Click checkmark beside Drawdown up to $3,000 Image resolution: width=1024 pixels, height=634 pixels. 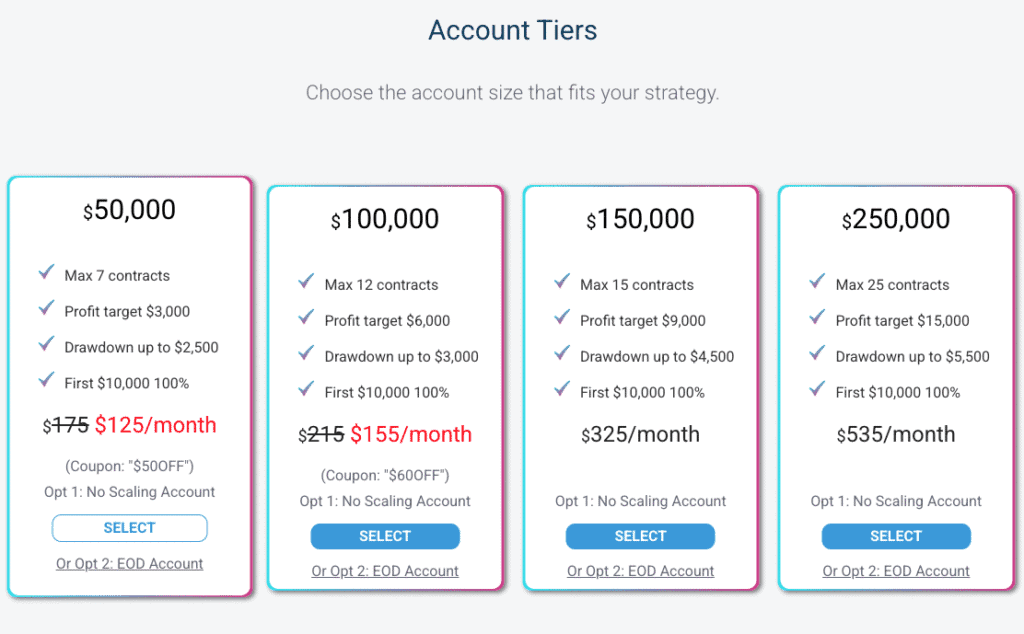(306, 354)
